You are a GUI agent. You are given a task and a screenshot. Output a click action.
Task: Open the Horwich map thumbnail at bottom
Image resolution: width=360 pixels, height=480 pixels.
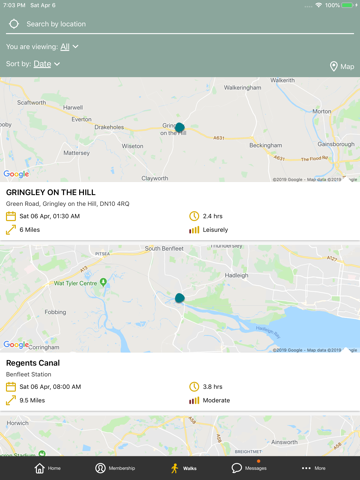click(180, 436)
